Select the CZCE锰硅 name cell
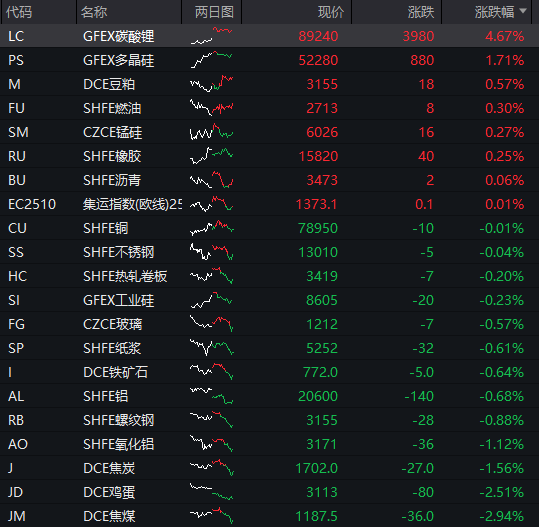The height and width of the screenshot is (527, 539). click(112, 132)
